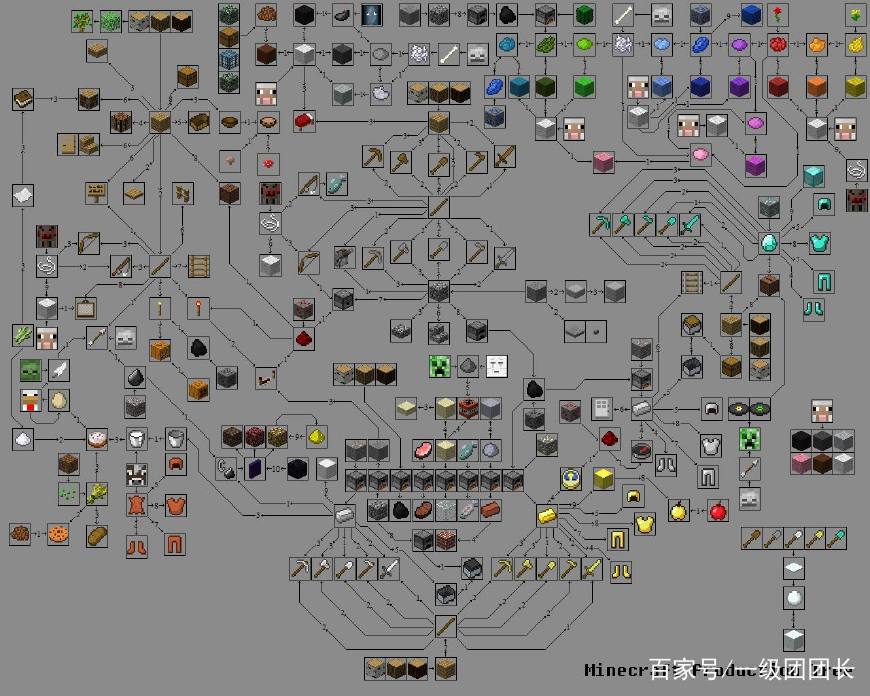Image resolution: width=870 pixels, height=696 pixels.
Task: Click the cake icon
Action: tap(96, 437)
